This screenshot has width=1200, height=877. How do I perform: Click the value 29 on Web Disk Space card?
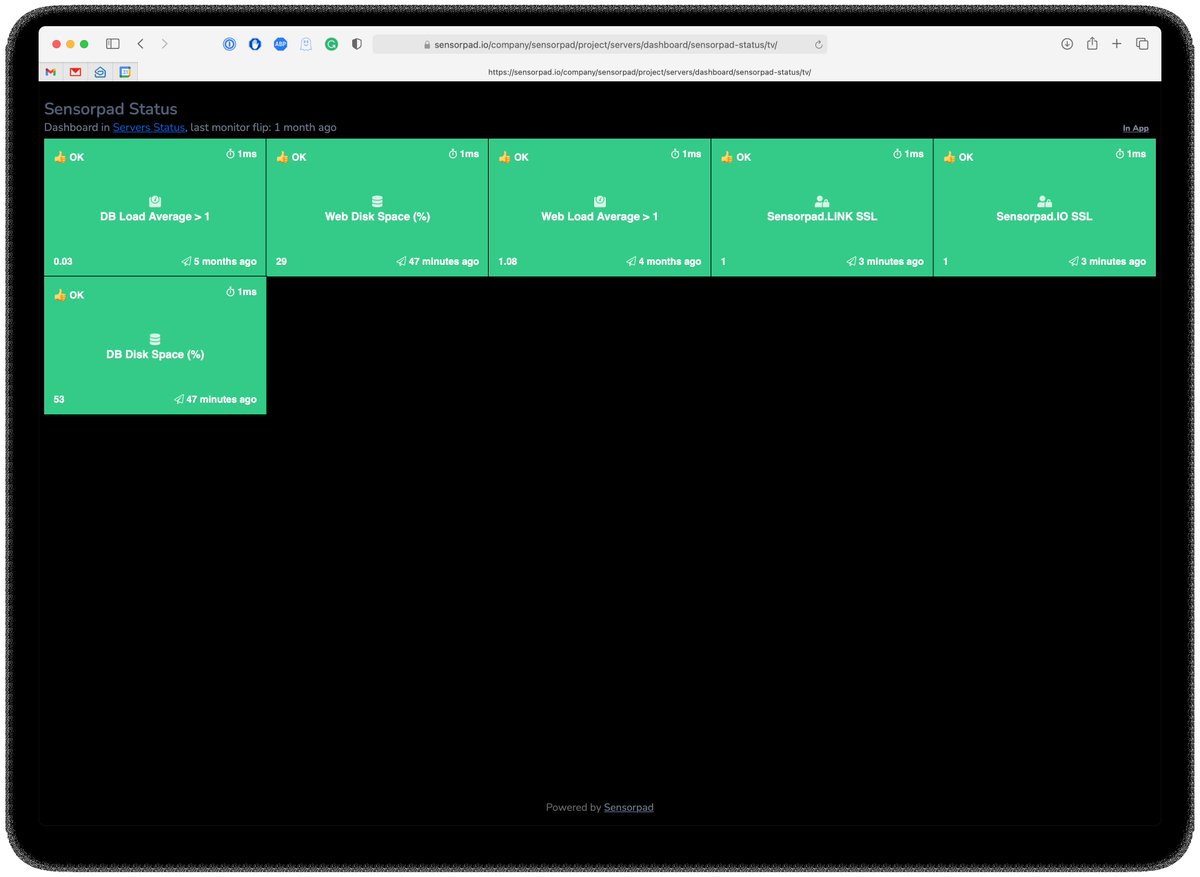coord(282,261)
